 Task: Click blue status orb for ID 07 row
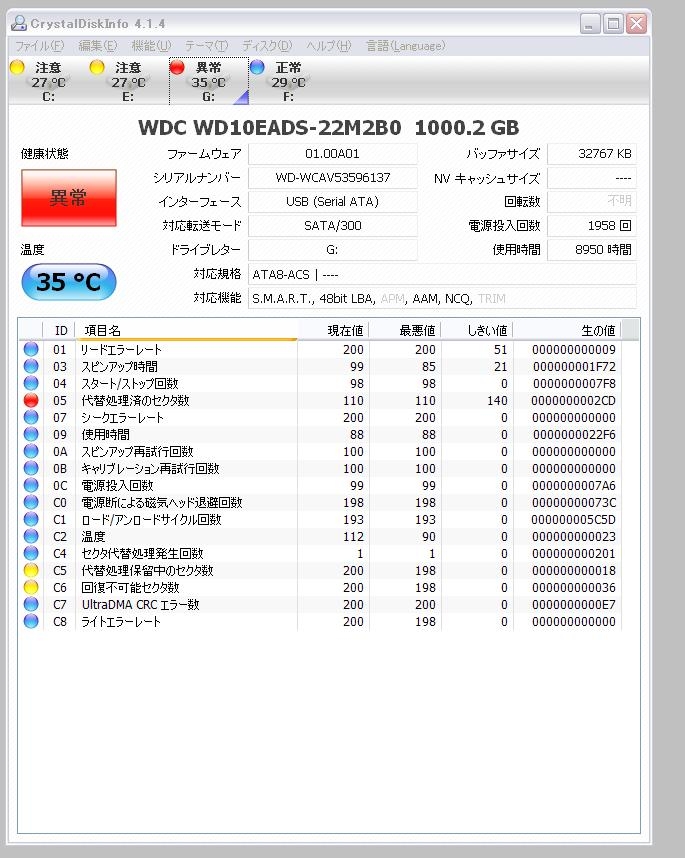point(31,417)
